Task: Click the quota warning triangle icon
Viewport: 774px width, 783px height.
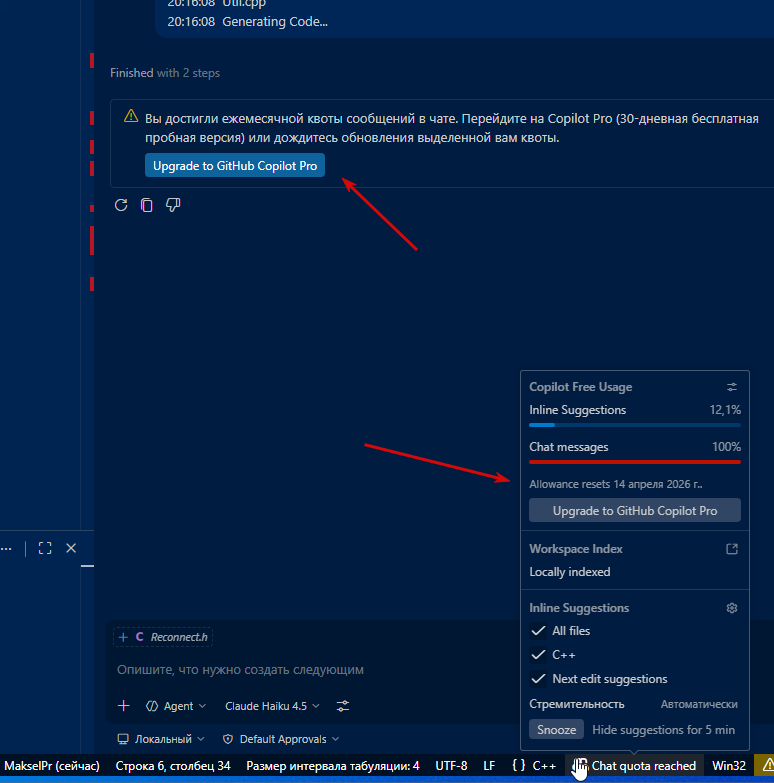Action: tap(131, 116)
